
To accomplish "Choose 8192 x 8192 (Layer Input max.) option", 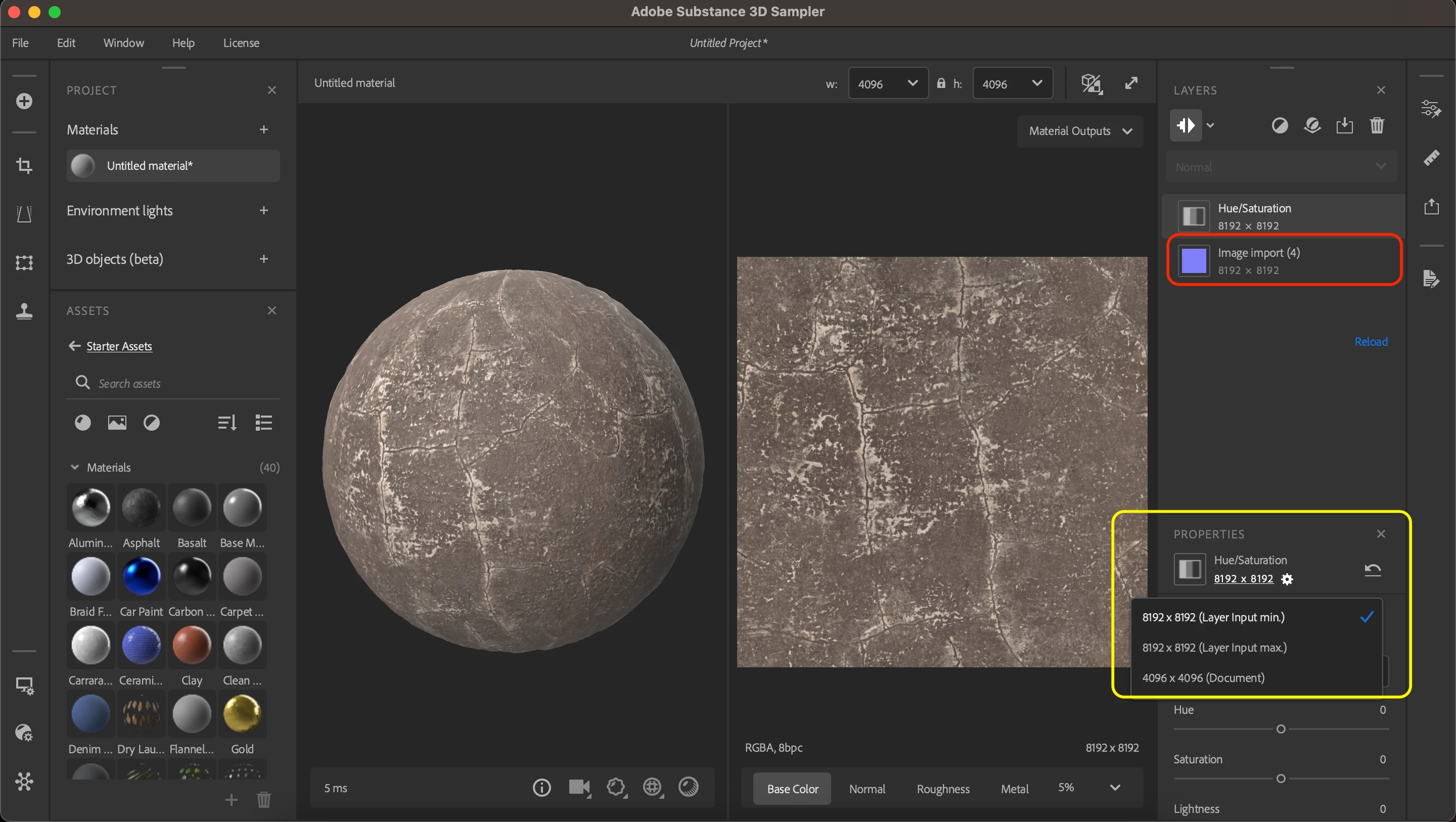I will (x=1214, y=647).
